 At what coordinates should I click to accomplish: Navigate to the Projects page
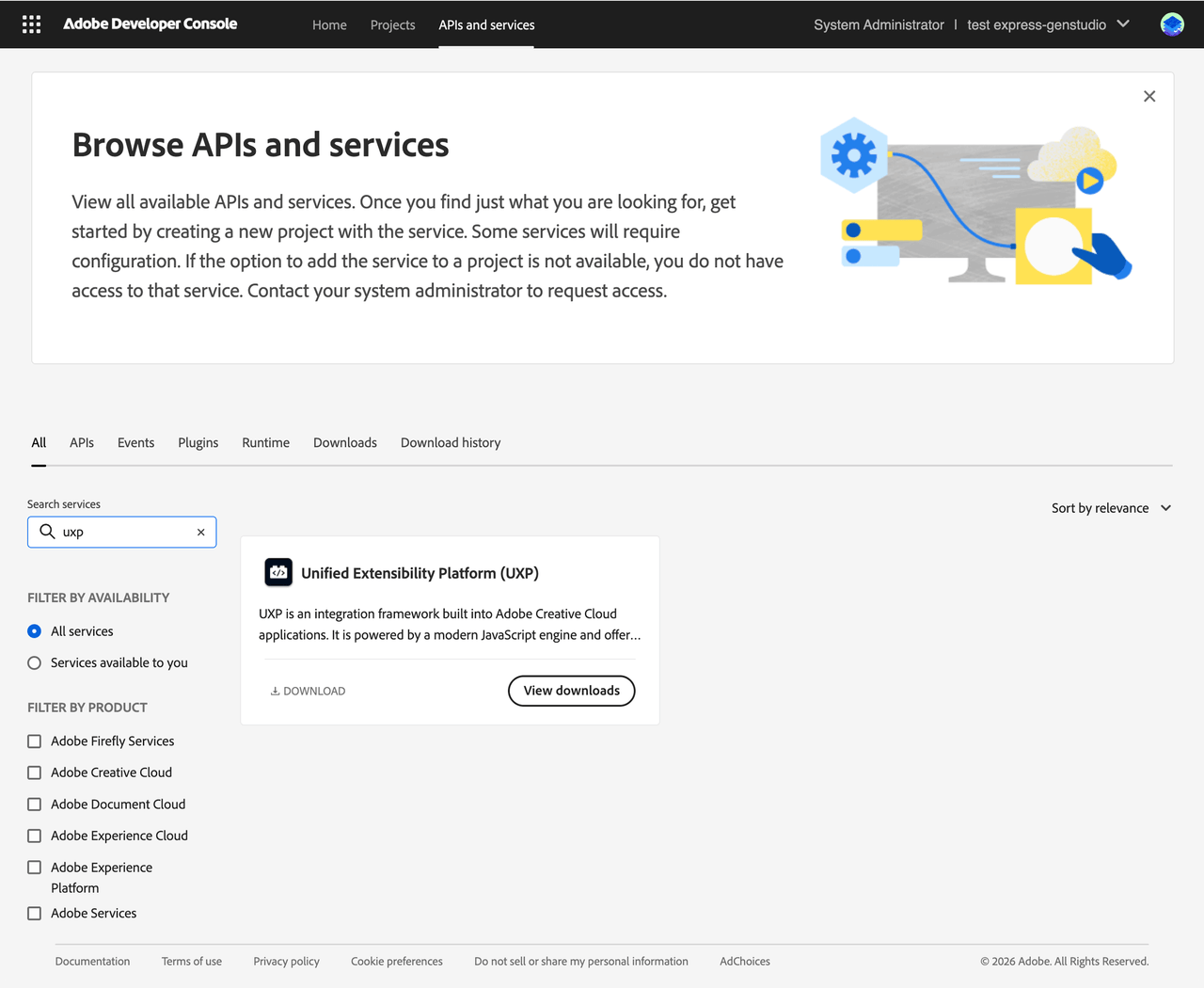tap(392, 25)
